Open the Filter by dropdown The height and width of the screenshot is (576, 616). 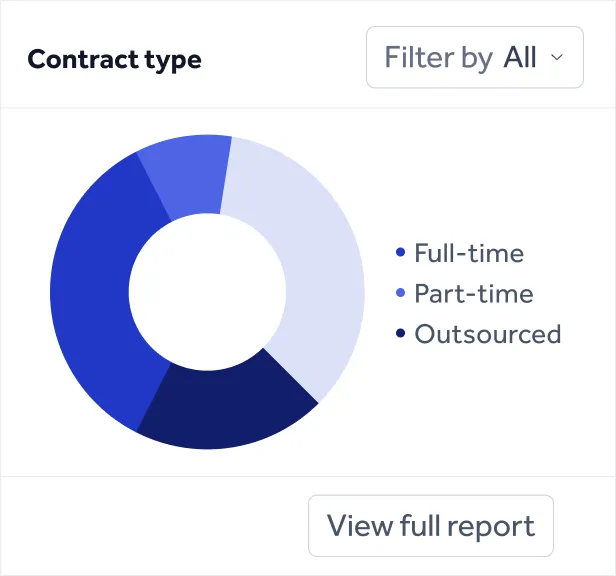[474, 57]
